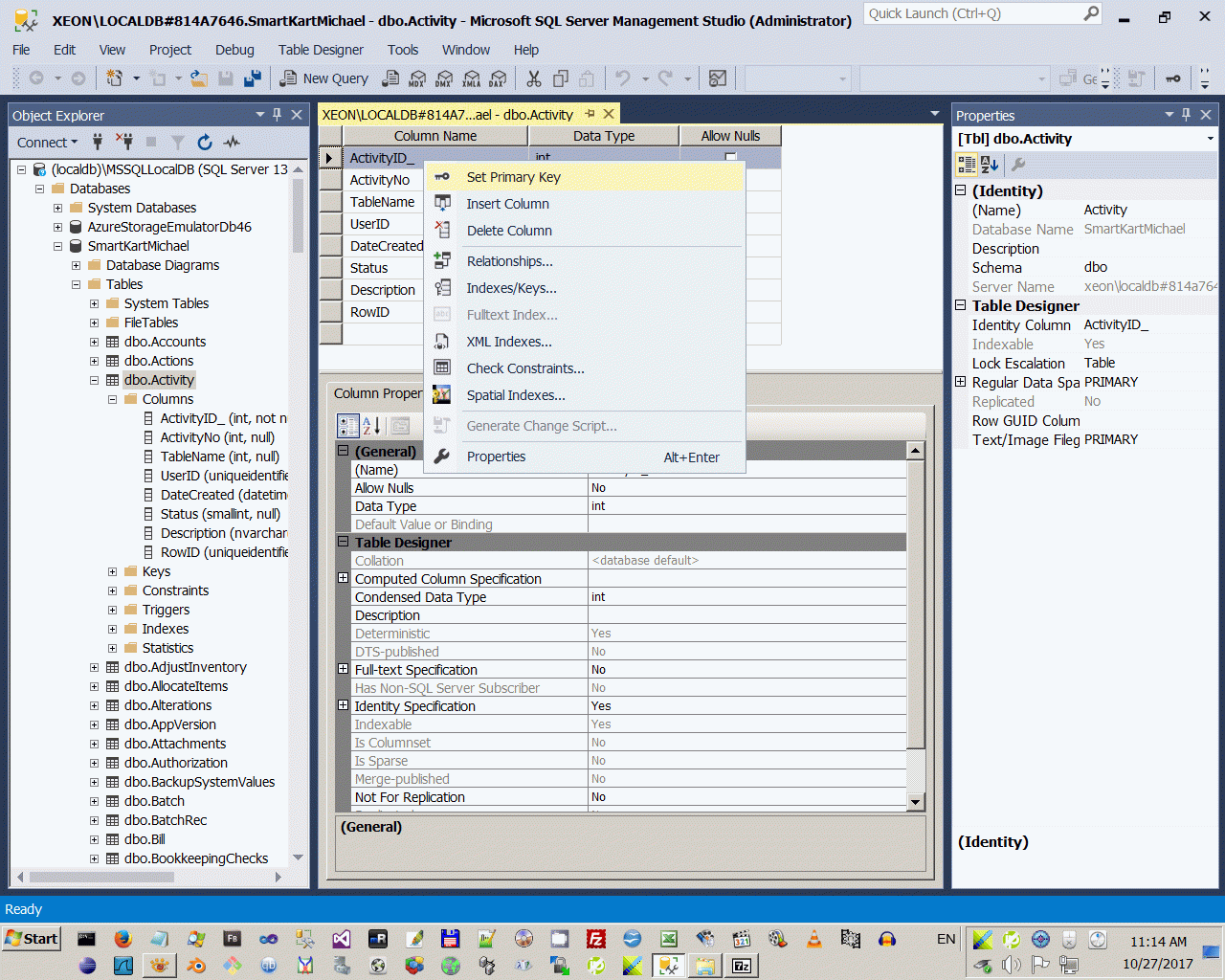This screenshot has width=1225, height=980.
Task: Collapse the dbo.Activity table node
Action: pos(94,380)
